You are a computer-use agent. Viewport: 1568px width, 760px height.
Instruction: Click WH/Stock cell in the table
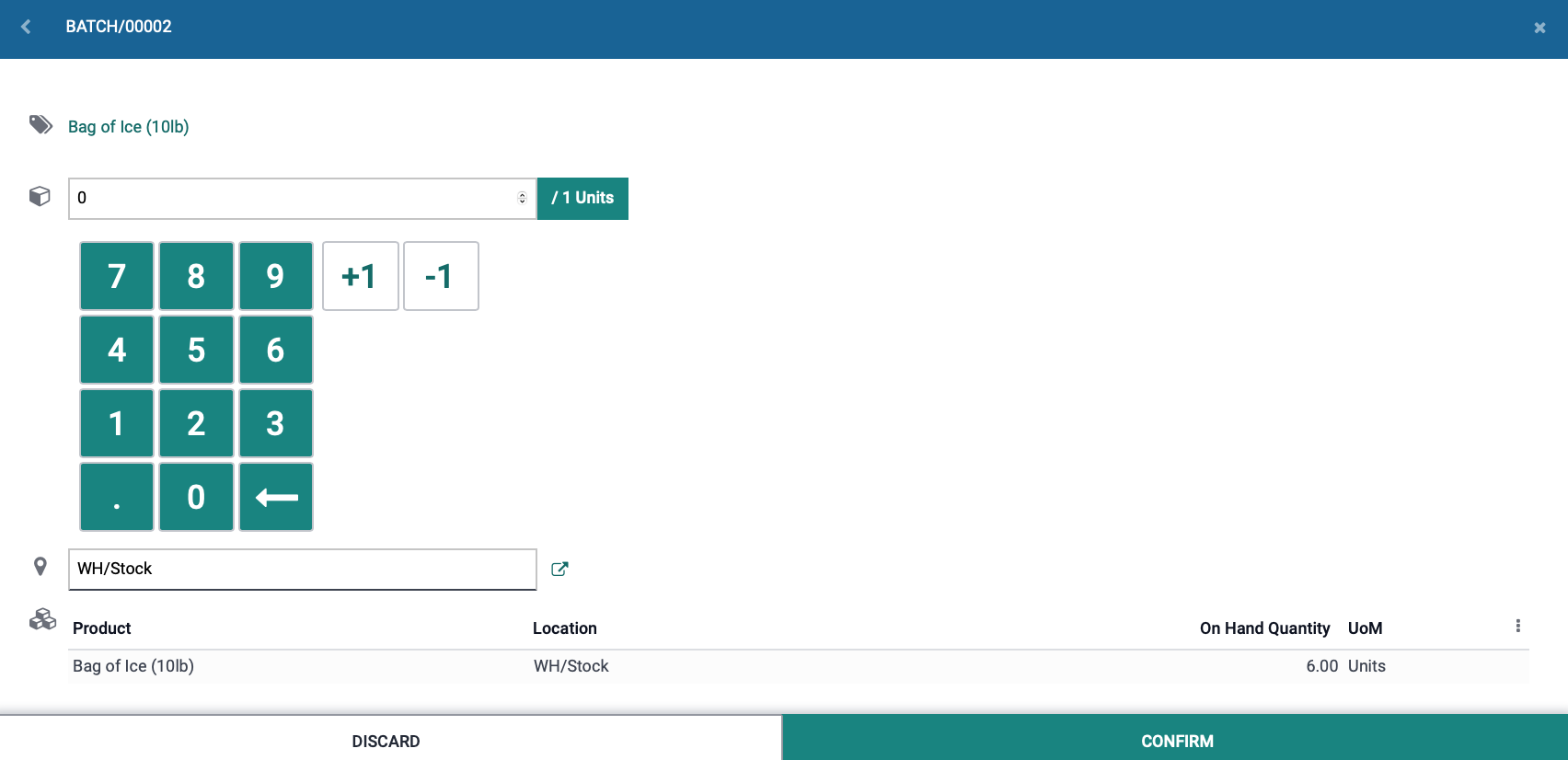571,666
